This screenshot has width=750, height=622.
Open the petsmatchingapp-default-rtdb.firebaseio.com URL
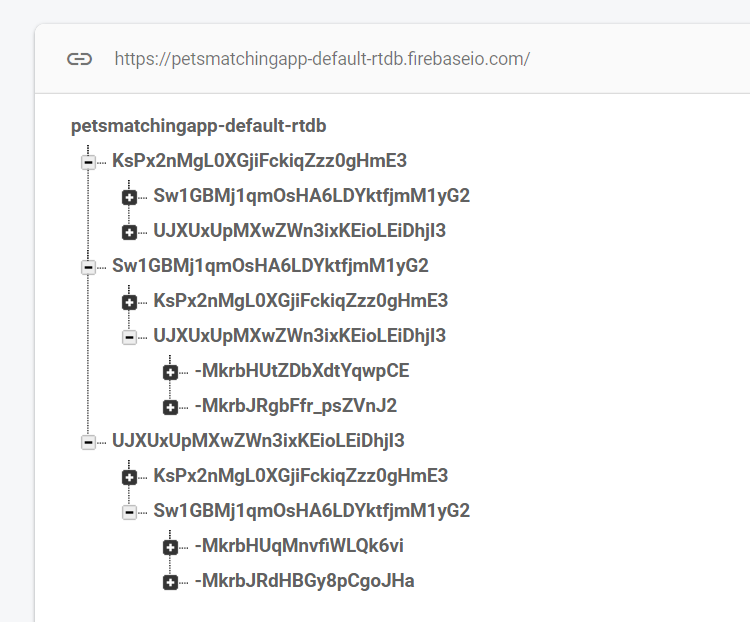(322, 59)
